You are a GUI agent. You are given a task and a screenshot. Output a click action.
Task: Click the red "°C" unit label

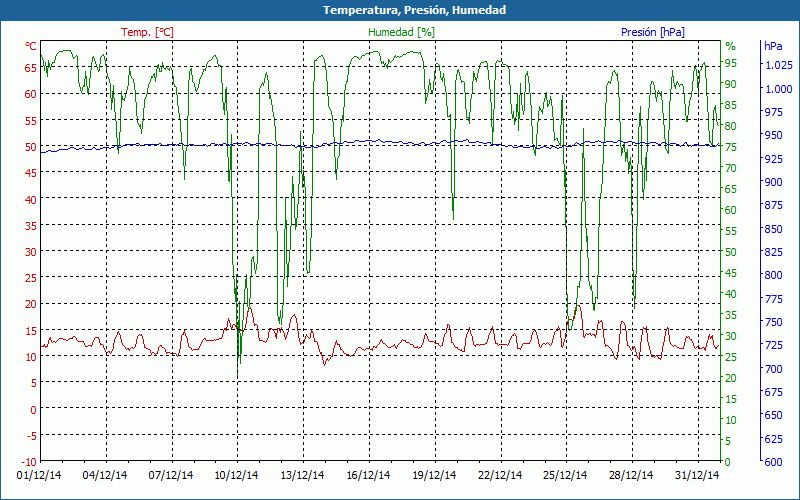[31, 46]
